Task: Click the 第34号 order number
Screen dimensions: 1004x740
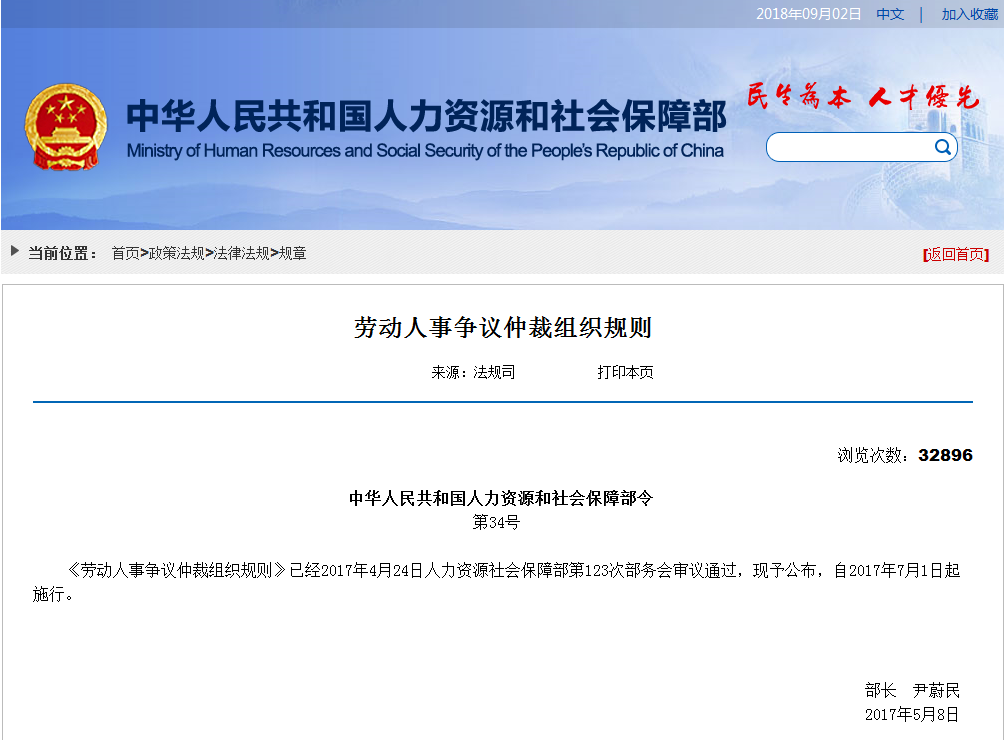Action: pos(496,522)
